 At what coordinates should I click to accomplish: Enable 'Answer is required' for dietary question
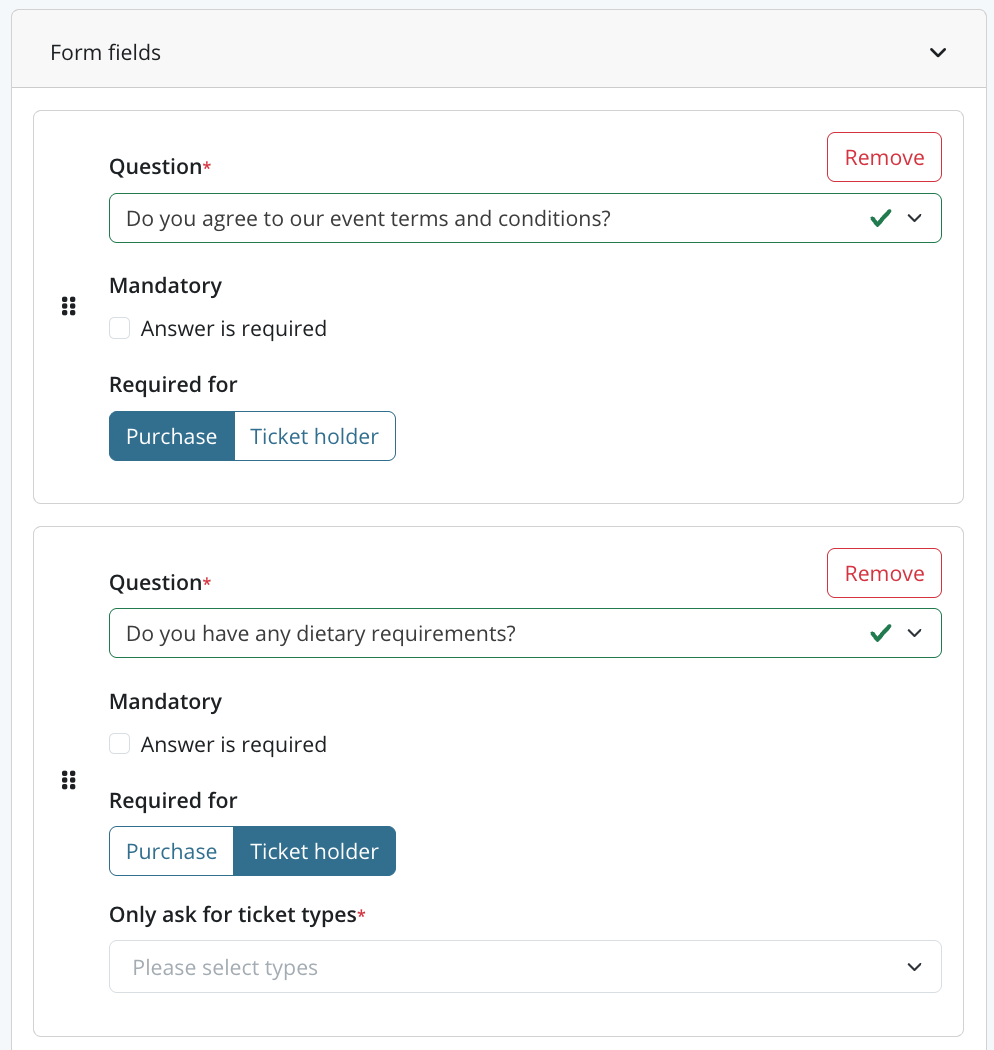pos(120,744)
